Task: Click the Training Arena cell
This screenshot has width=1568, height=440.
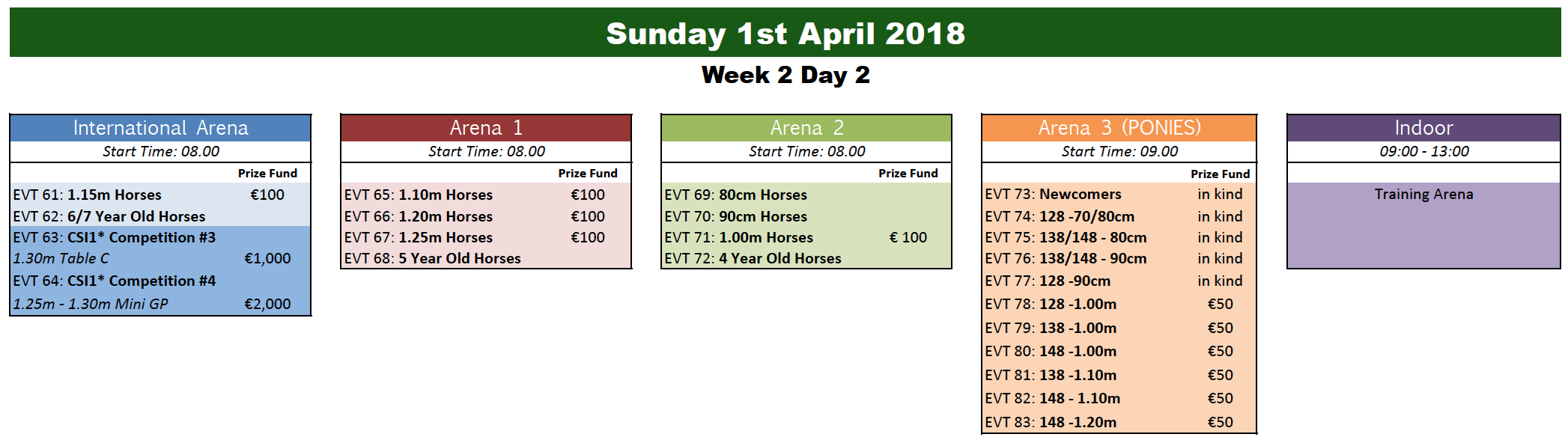Action: [1423, 195]
